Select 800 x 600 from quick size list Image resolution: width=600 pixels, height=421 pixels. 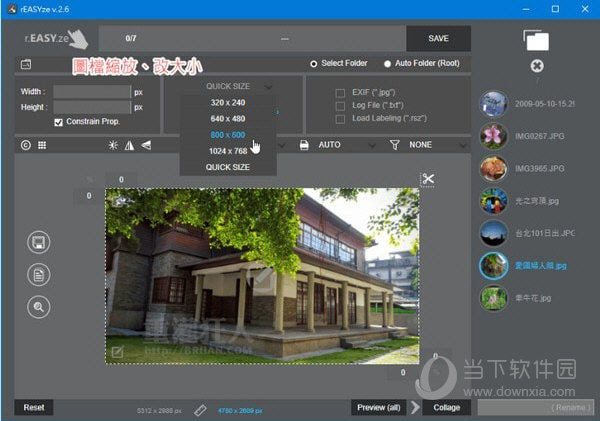pos(228,135)
